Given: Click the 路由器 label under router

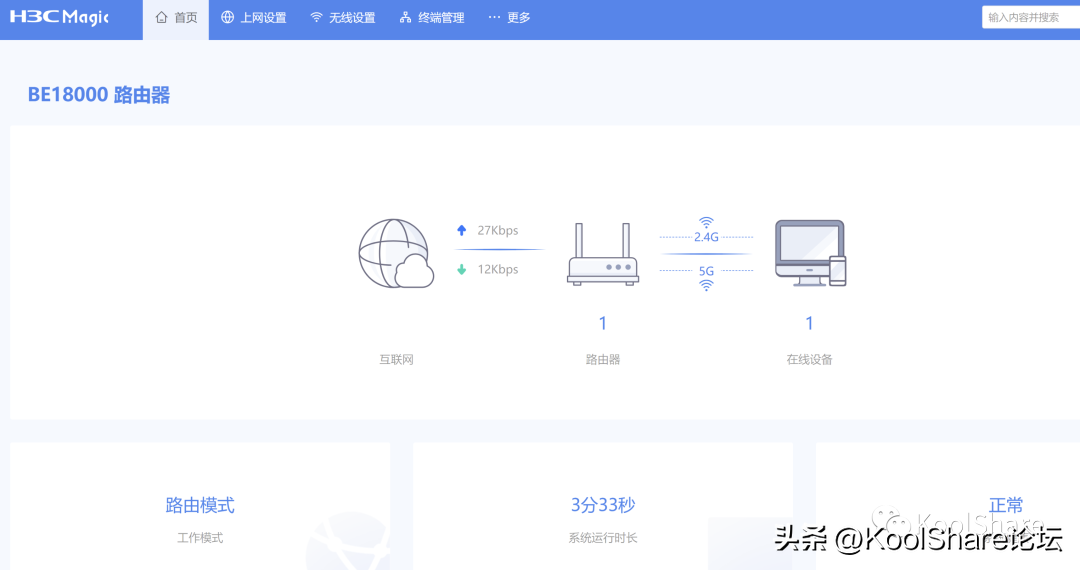Looking at the screenshot, I should pyautogui.click(x=603, y=359).
